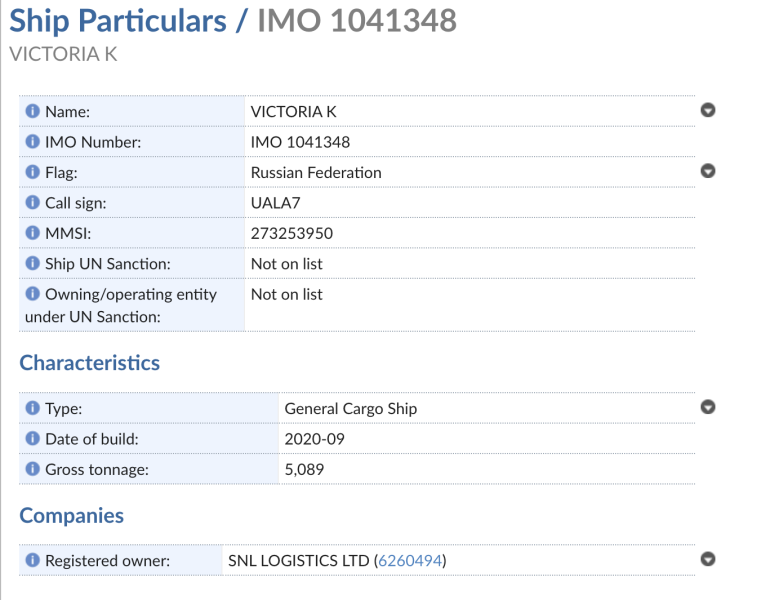Click the info icon beside Type
Image resolution: width=770 pixels, height=600 pixels.
click(x=33, y=408)
